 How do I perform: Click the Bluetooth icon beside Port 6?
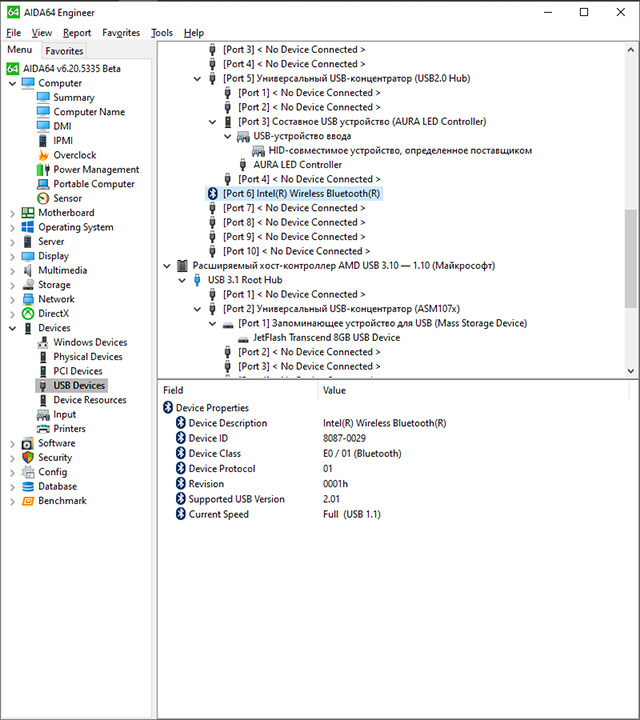tap(212, 194)
